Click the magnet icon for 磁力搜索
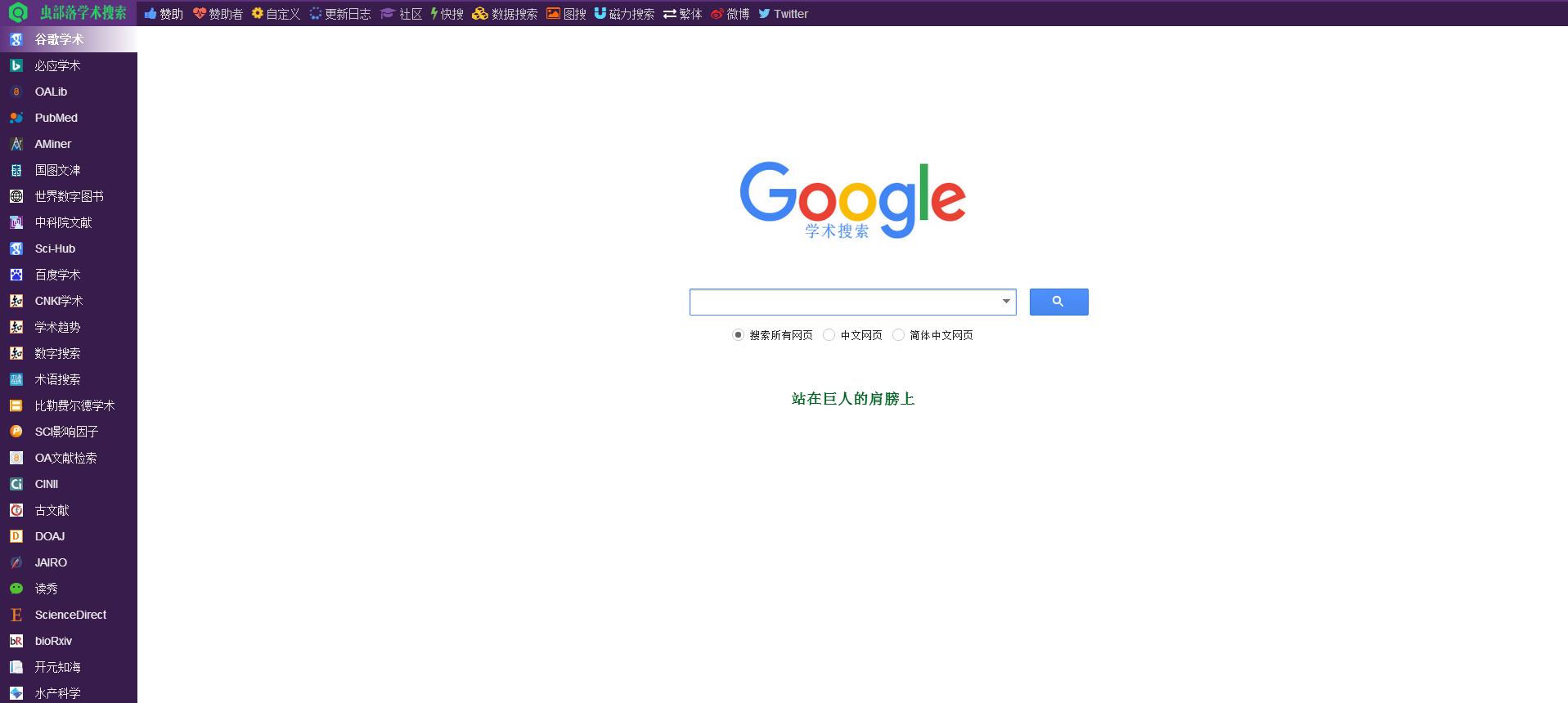Screen dimensions: 1568x703 (x=600, y=13)
